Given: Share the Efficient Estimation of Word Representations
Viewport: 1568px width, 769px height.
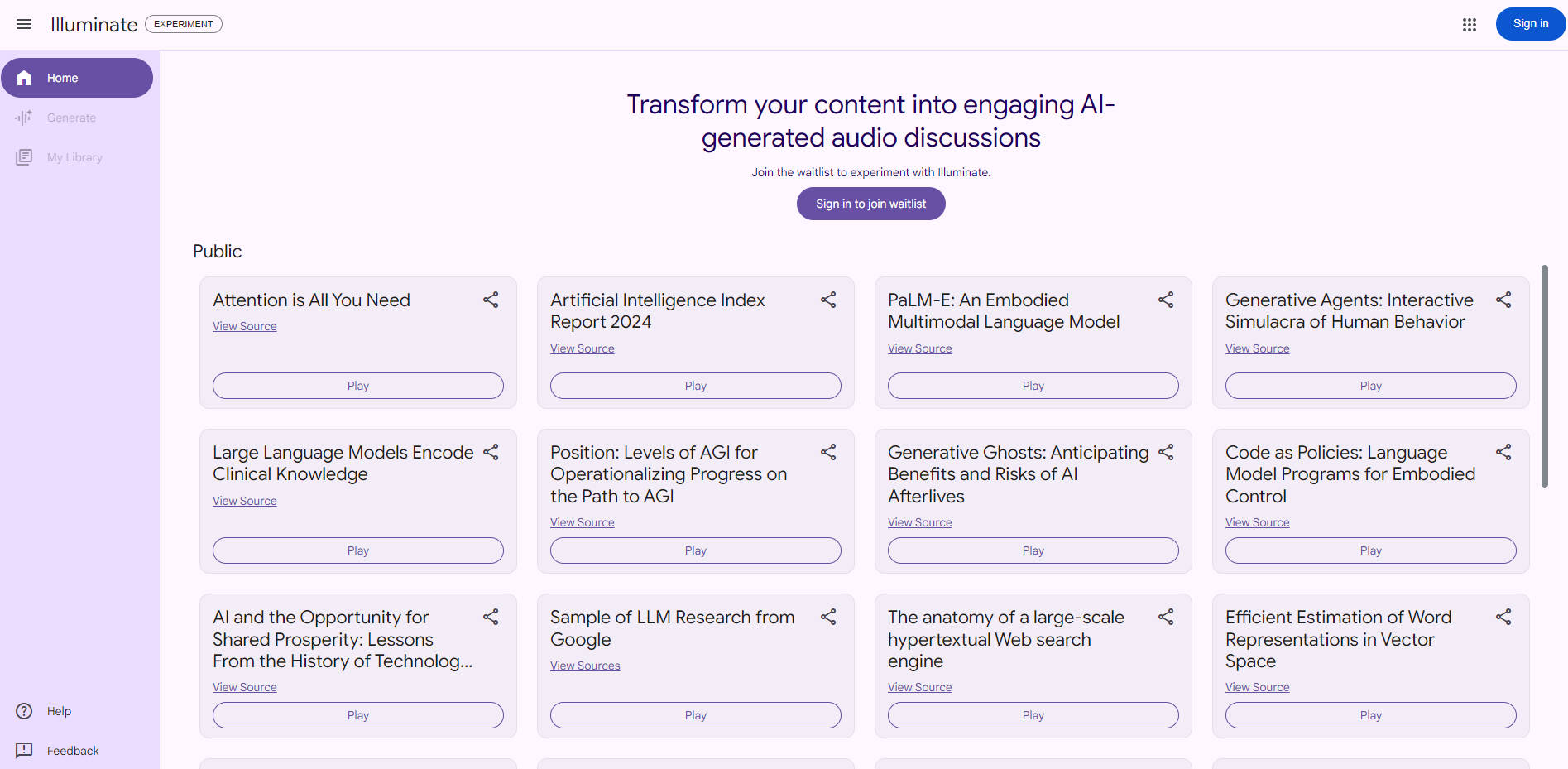Looking at the screenshot, I should point(1503,617).
